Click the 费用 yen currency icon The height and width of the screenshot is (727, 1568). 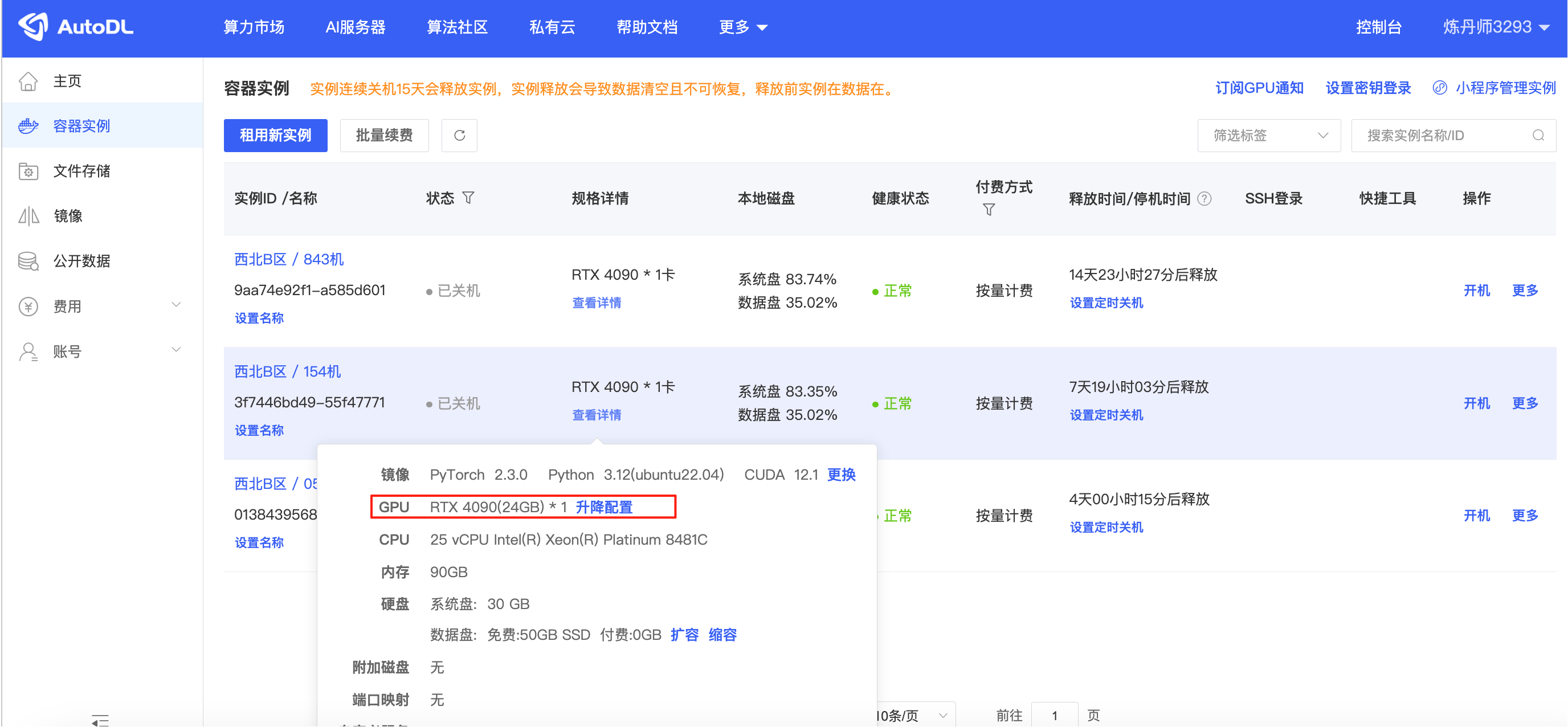28,307
